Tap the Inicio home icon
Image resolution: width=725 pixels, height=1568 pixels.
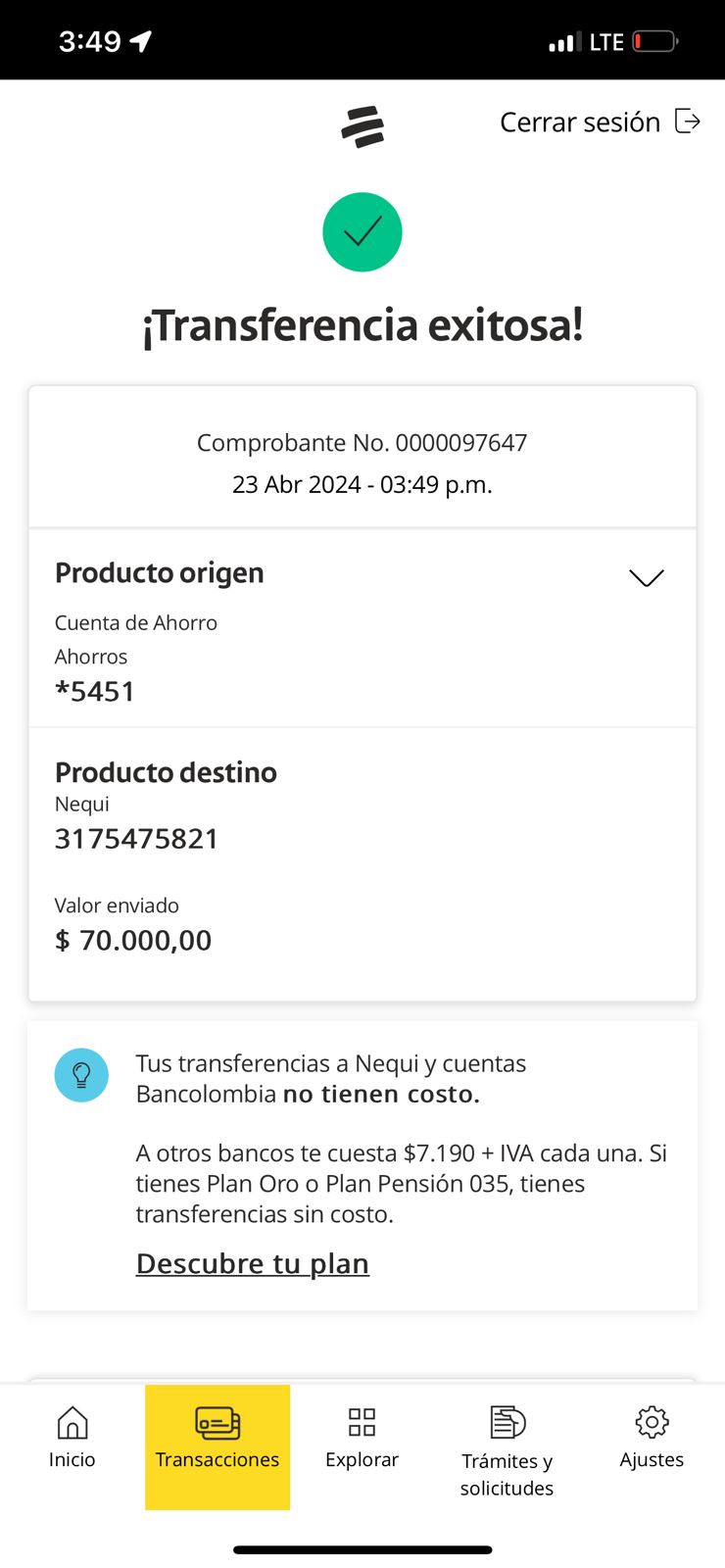click(x=72, y=1422)
